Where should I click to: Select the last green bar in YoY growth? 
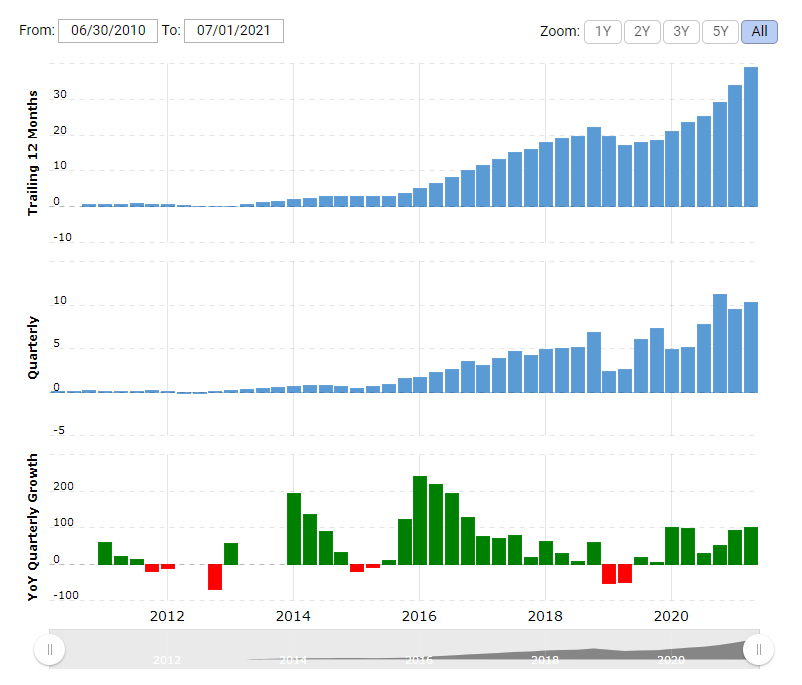point(750,545)
